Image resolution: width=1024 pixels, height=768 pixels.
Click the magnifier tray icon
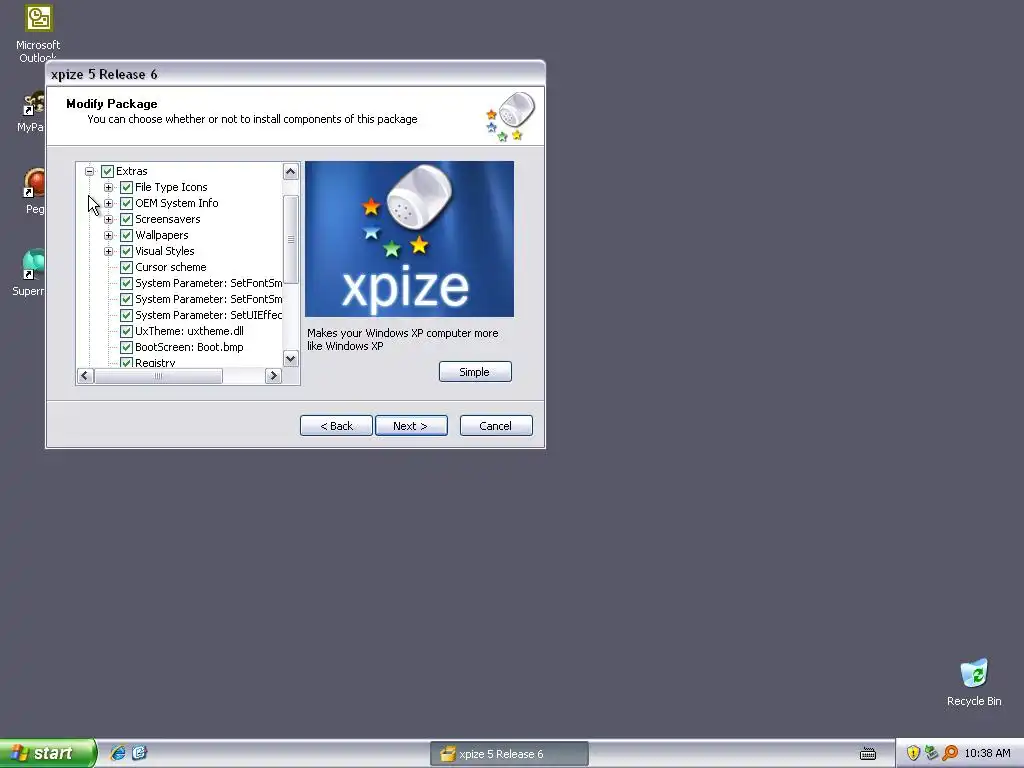click(950, 753)
